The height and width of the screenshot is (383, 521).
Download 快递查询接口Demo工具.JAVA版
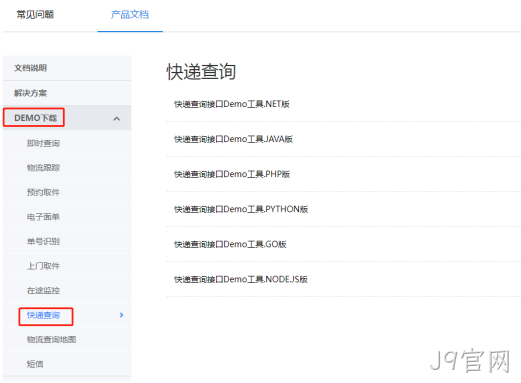pyautogui.click(x=233, y=139)
